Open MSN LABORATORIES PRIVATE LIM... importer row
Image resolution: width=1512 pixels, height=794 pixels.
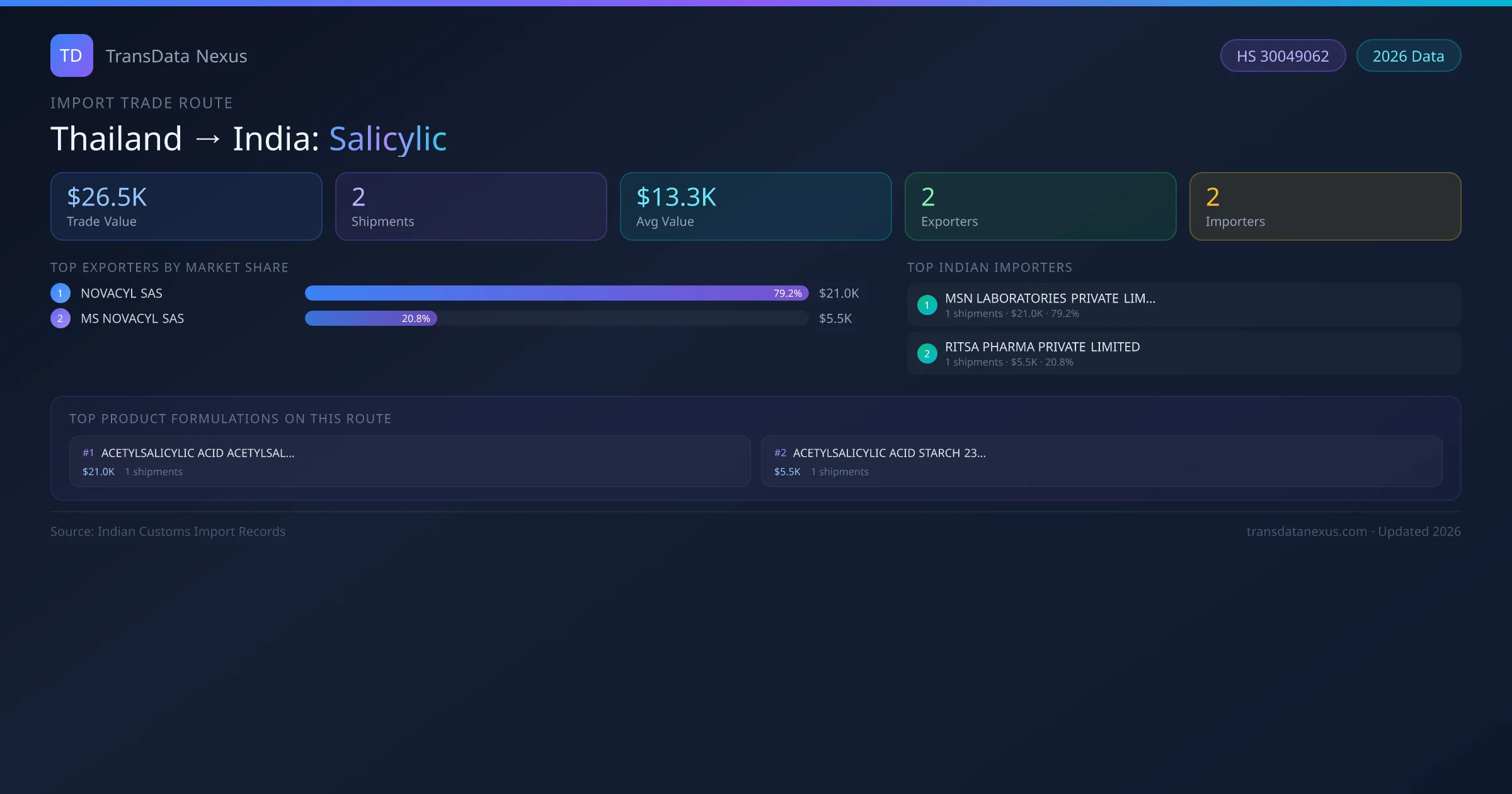[x=1183, y=305]
